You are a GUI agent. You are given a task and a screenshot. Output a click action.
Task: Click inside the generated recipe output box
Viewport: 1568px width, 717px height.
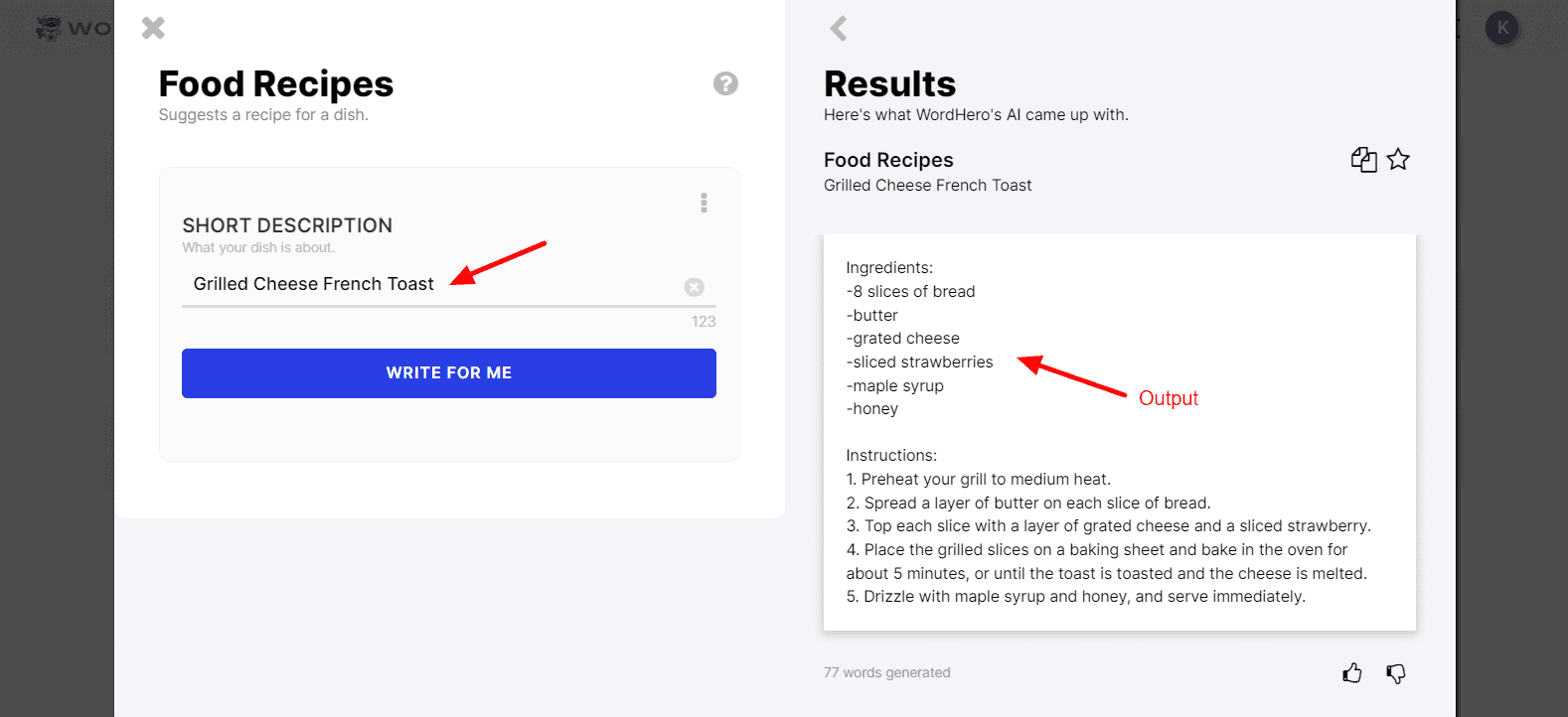1119,432
